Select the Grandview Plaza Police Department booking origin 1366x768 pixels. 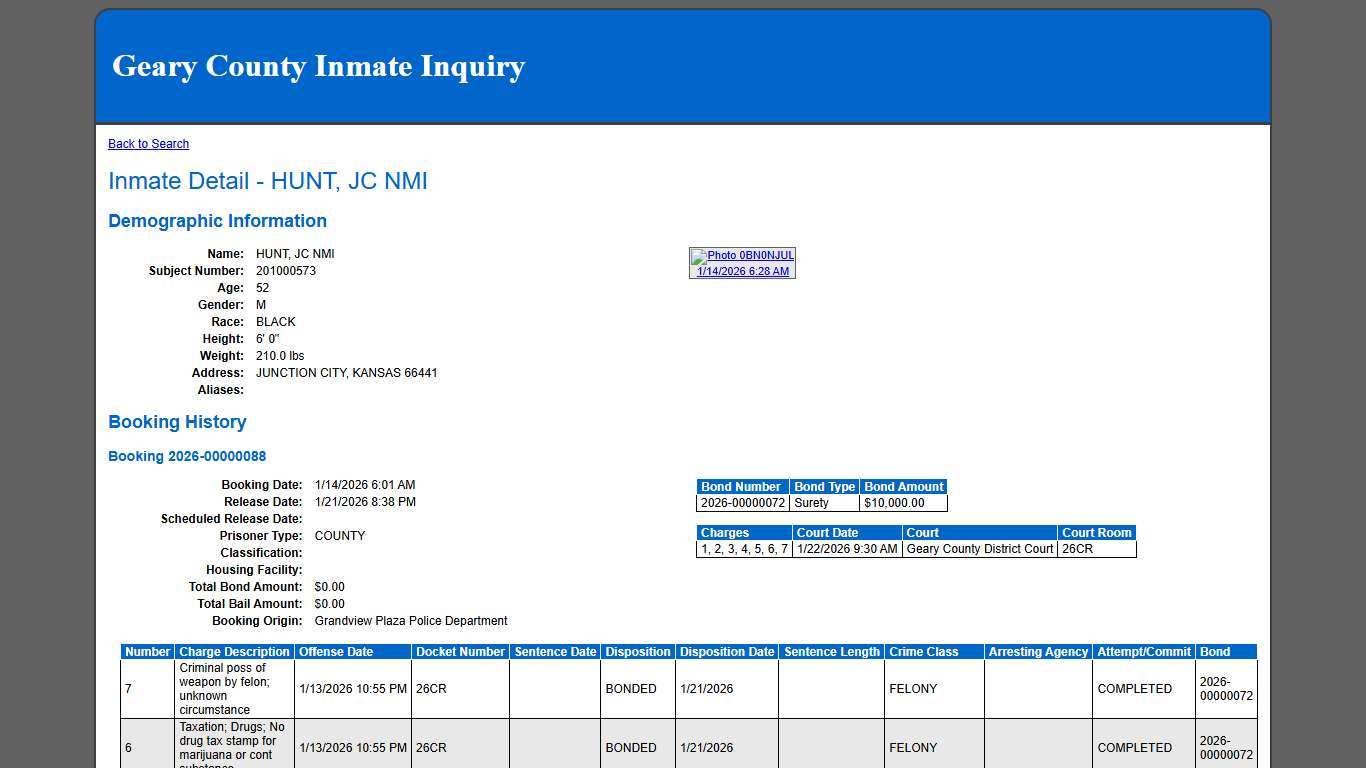(410, 620)
